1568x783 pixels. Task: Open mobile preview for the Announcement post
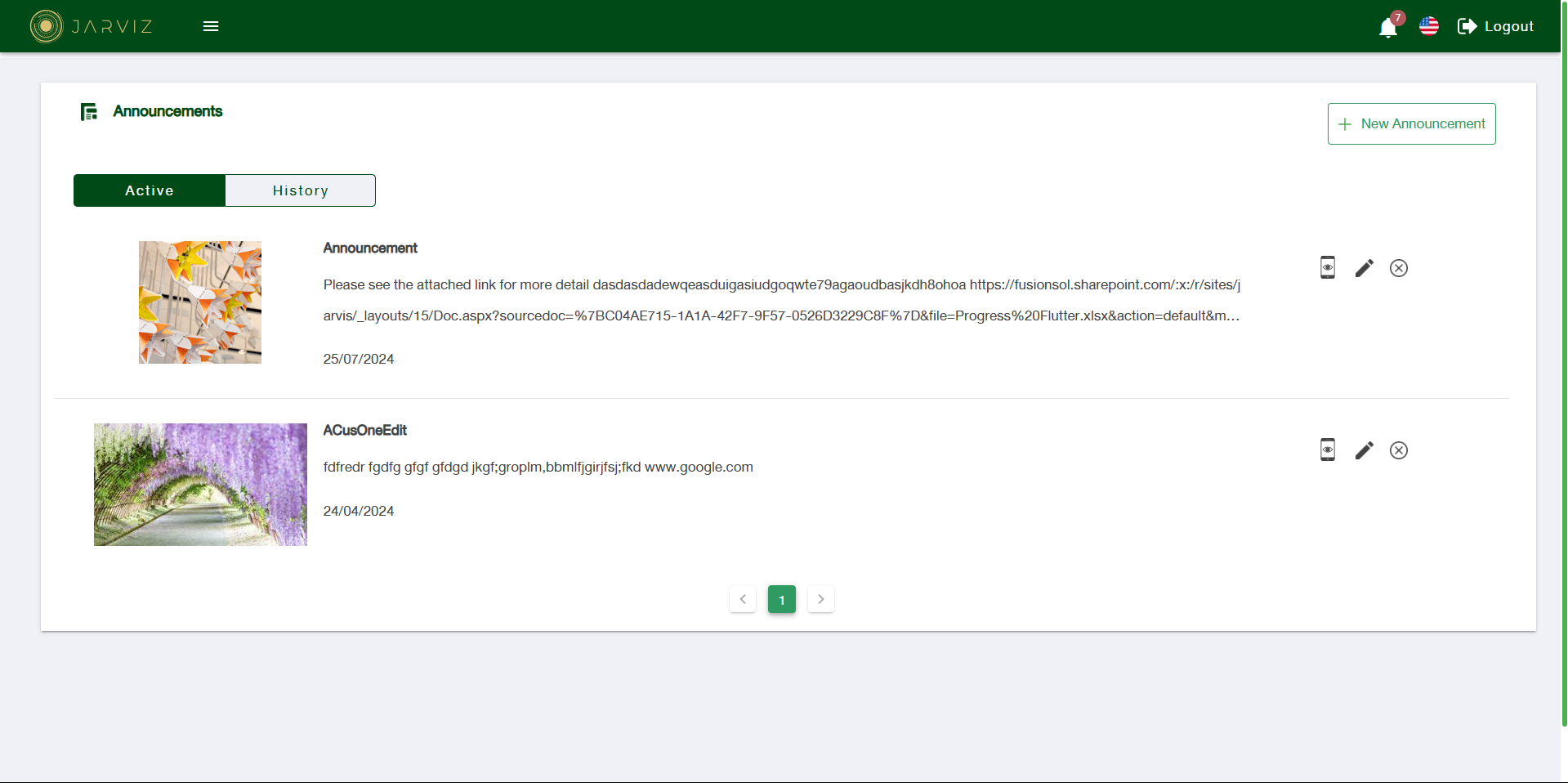tap(1327, 267)
